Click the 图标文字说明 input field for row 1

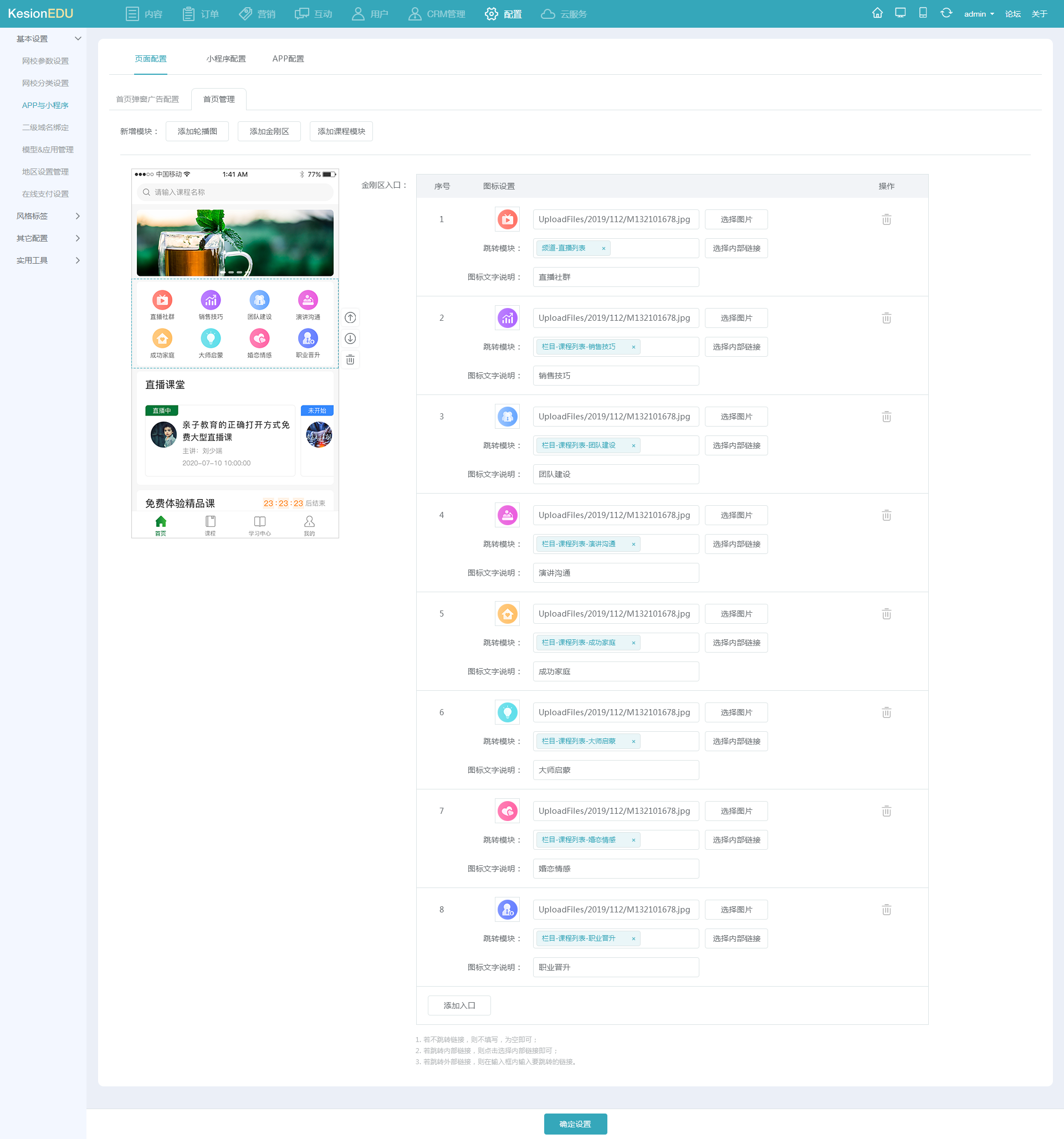pyautogui.click(x=616, y=277)
